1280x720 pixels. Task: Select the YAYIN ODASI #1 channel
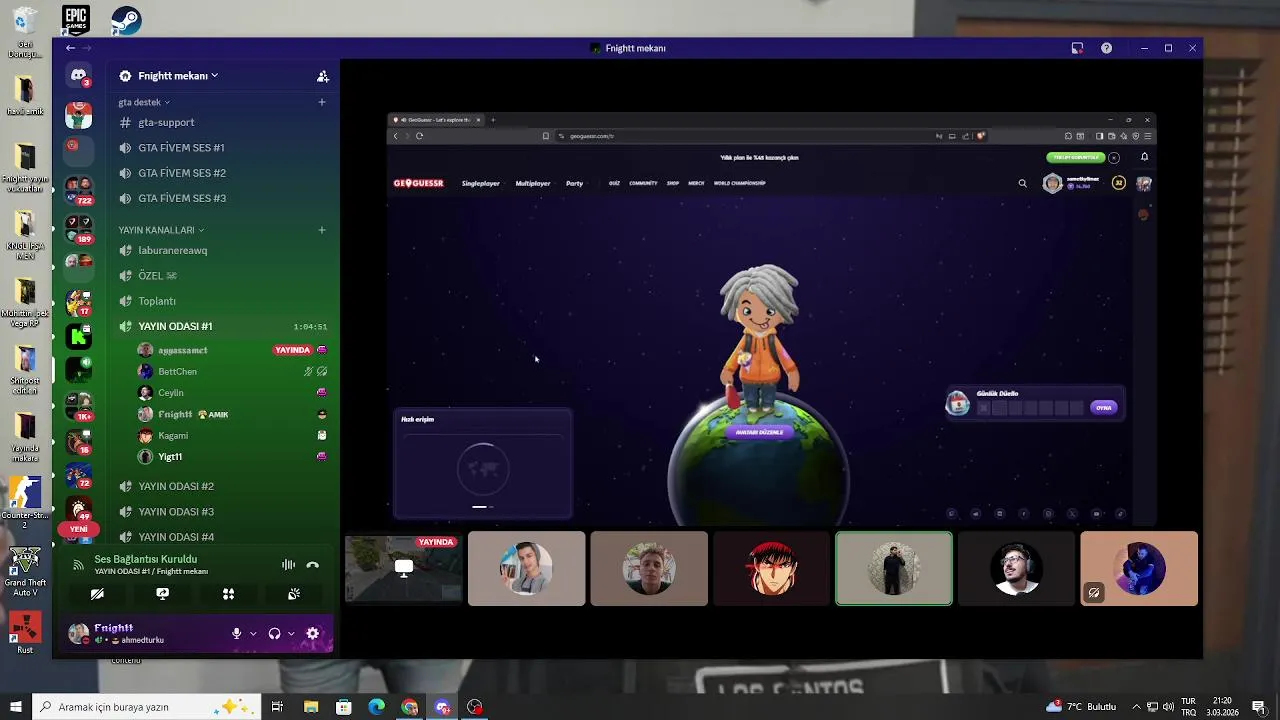click(223, 326)
